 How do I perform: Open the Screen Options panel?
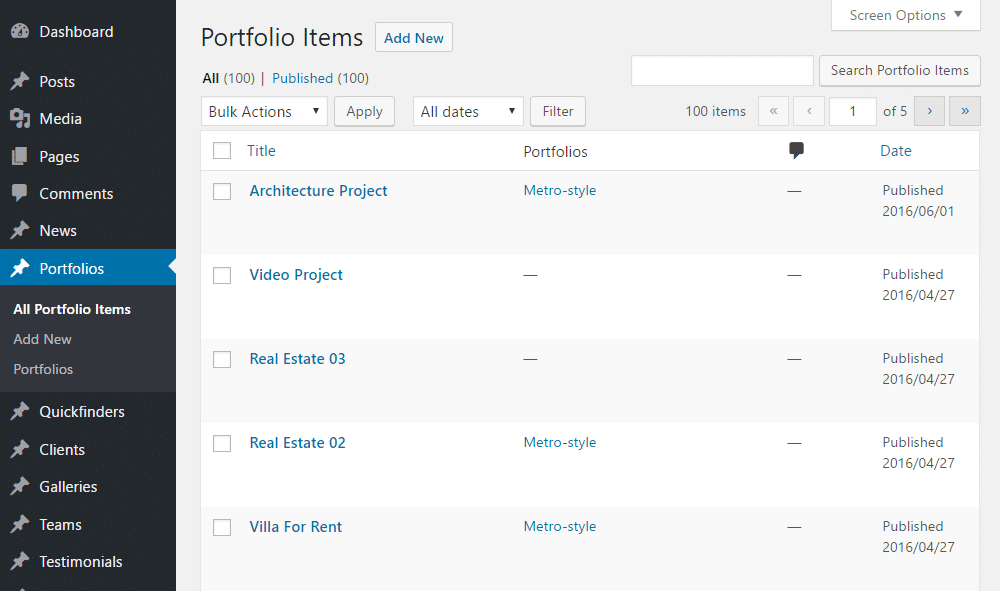pos(898,15)
